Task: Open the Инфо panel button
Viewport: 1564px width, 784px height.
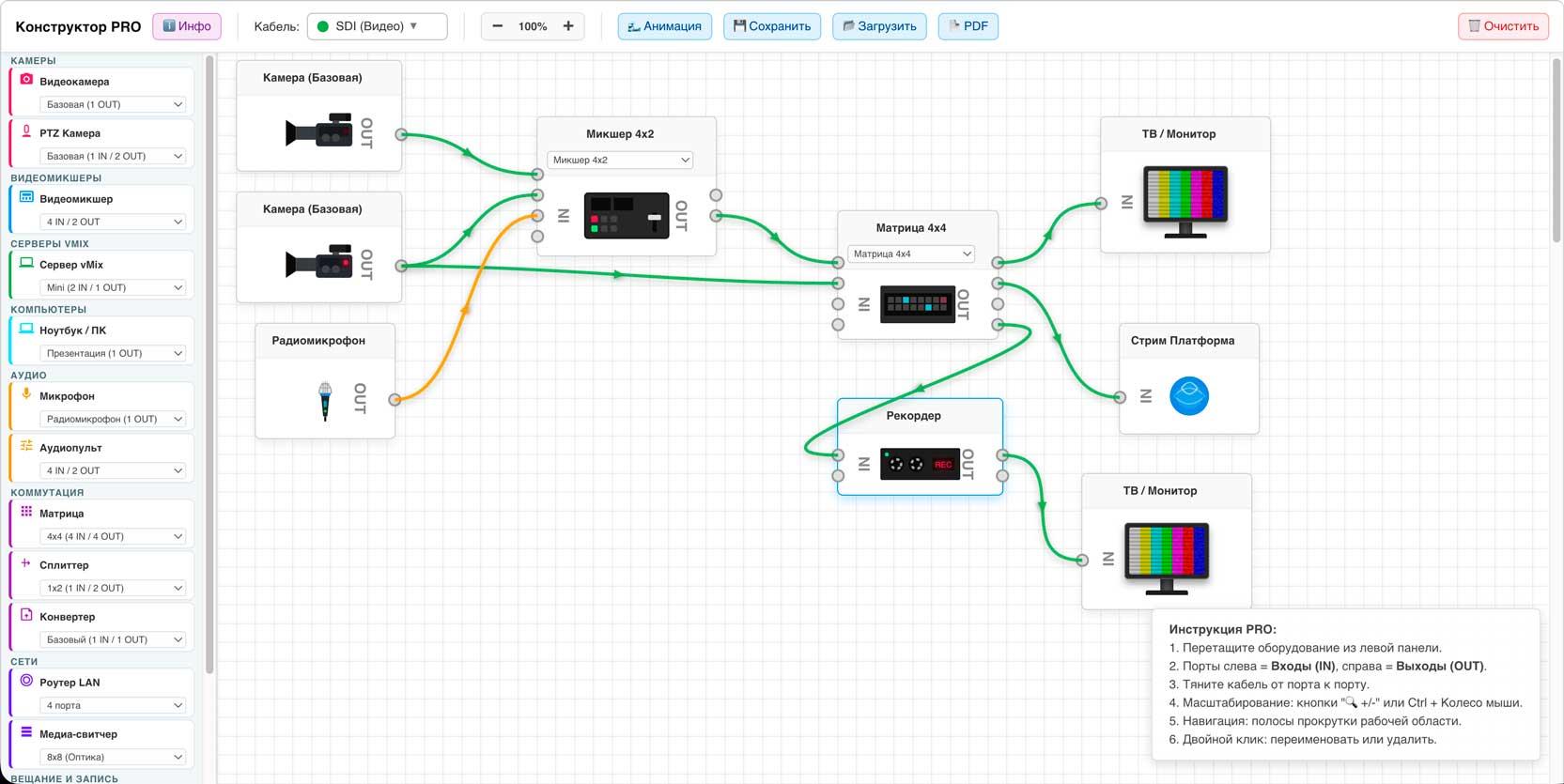Action: tap(187, 26)
